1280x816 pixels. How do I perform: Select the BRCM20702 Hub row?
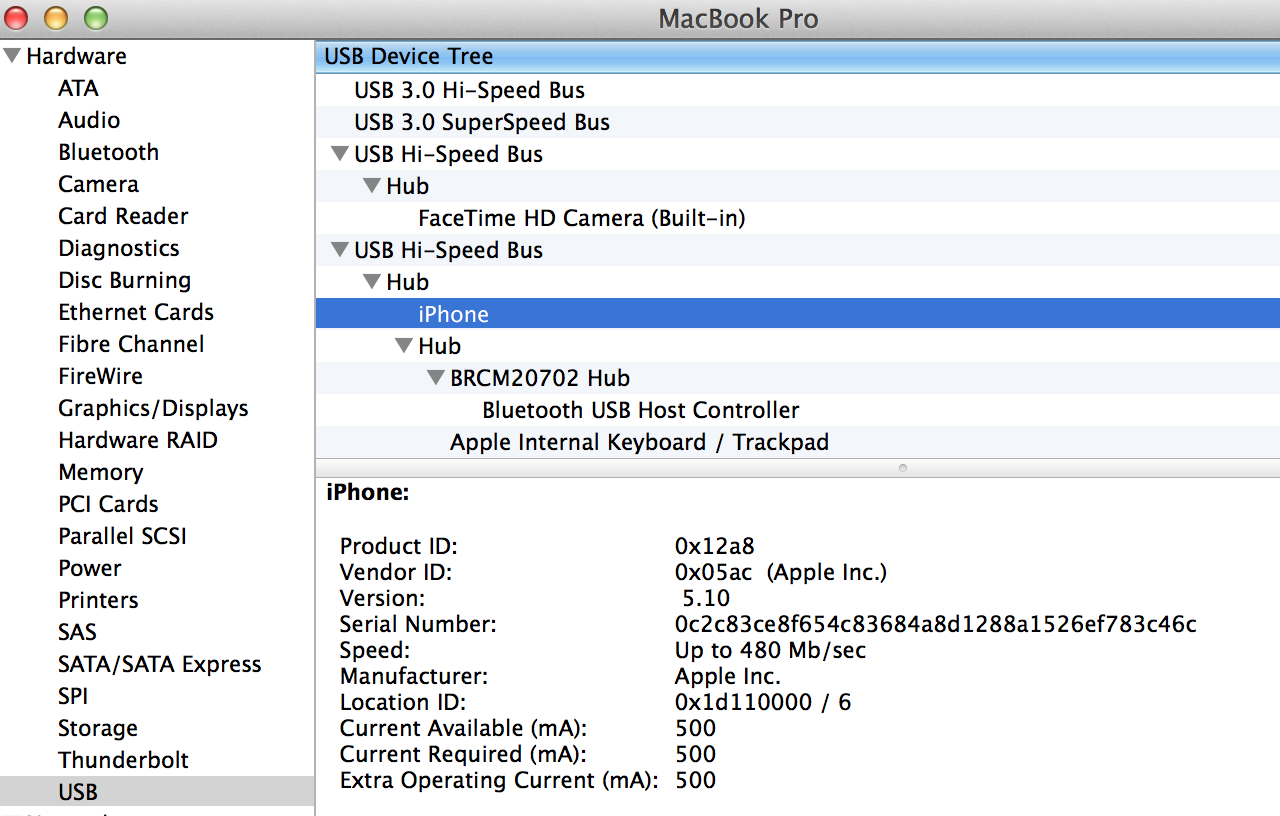[x=798, y=378]
